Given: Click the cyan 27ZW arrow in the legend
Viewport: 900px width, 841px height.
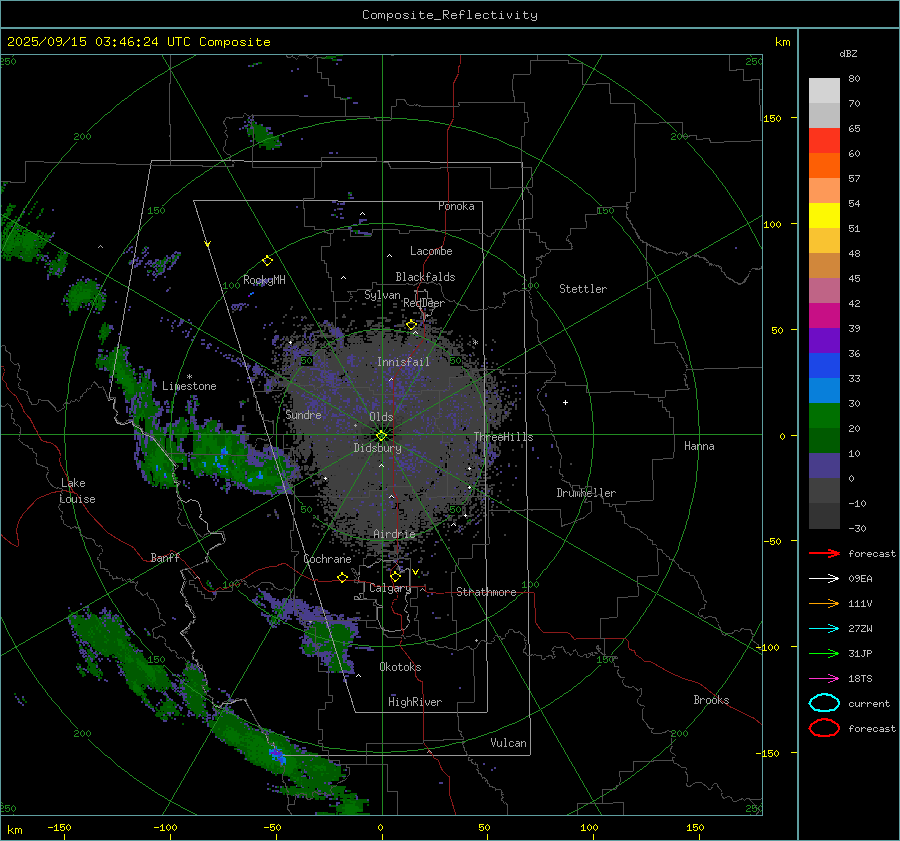Looking at the screenshot, I should click(x=824, y=629).
